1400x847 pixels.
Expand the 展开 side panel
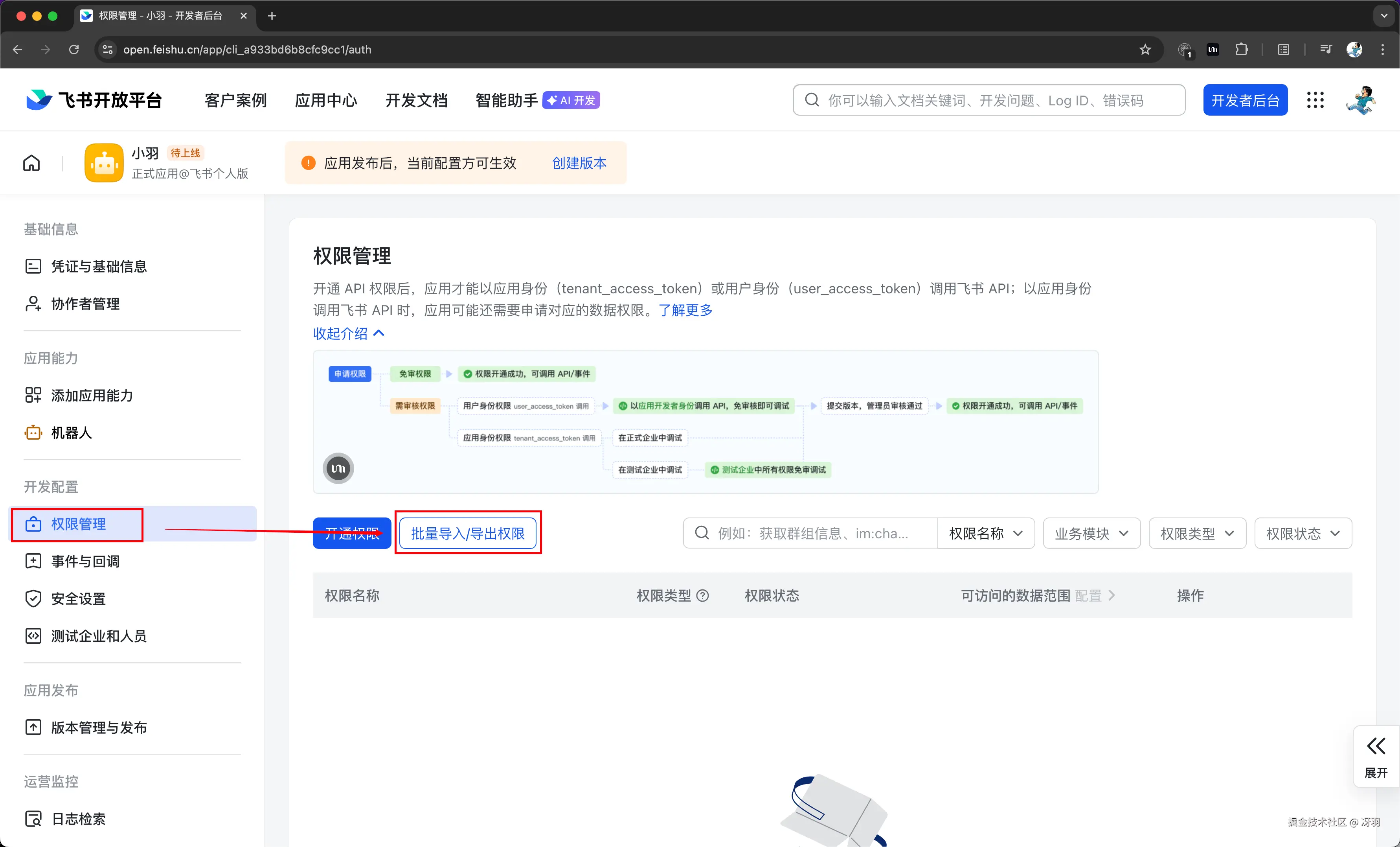(1376, 757)
